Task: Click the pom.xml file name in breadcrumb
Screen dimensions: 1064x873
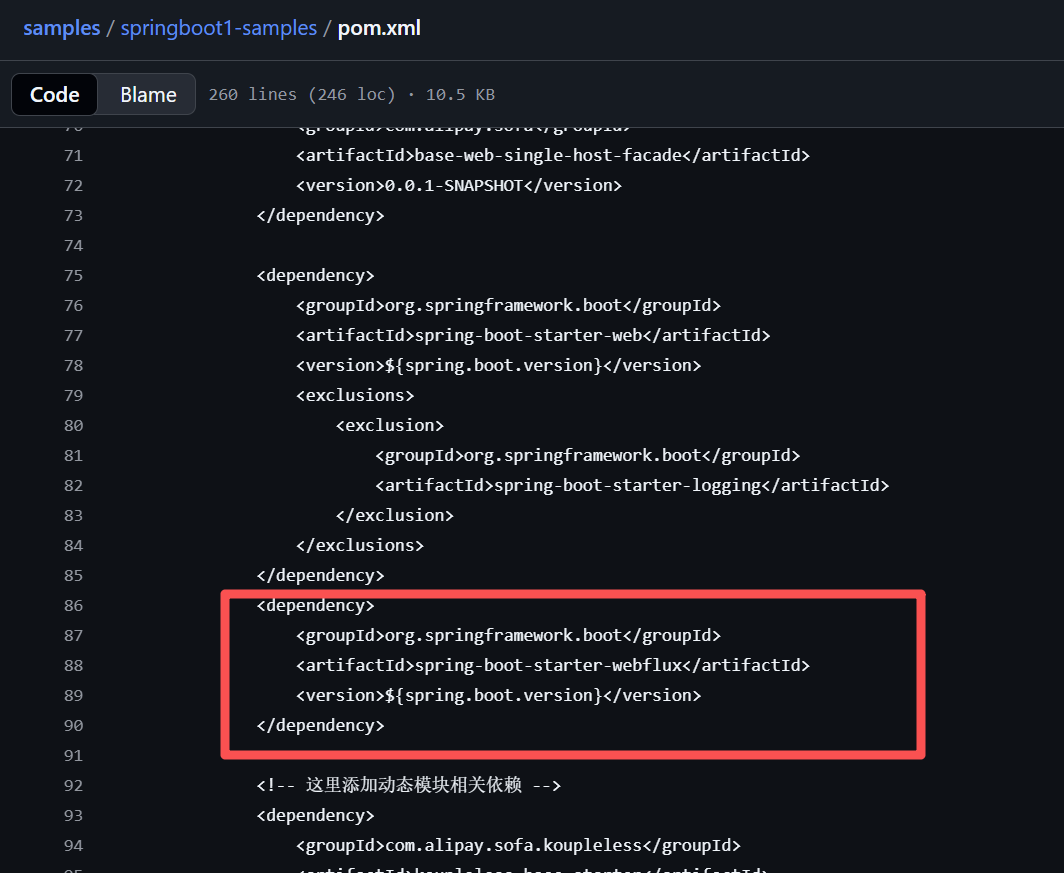Action: coord(379,28)
